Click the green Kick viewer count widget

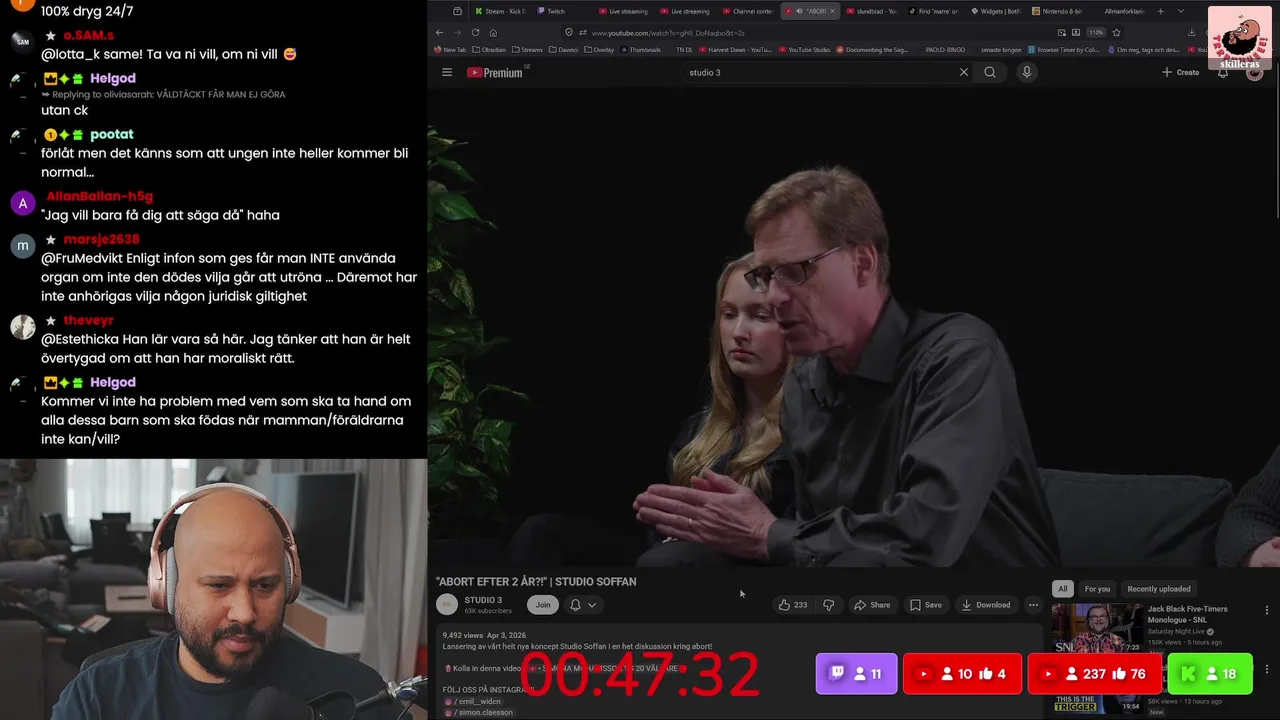point(1210,674)
